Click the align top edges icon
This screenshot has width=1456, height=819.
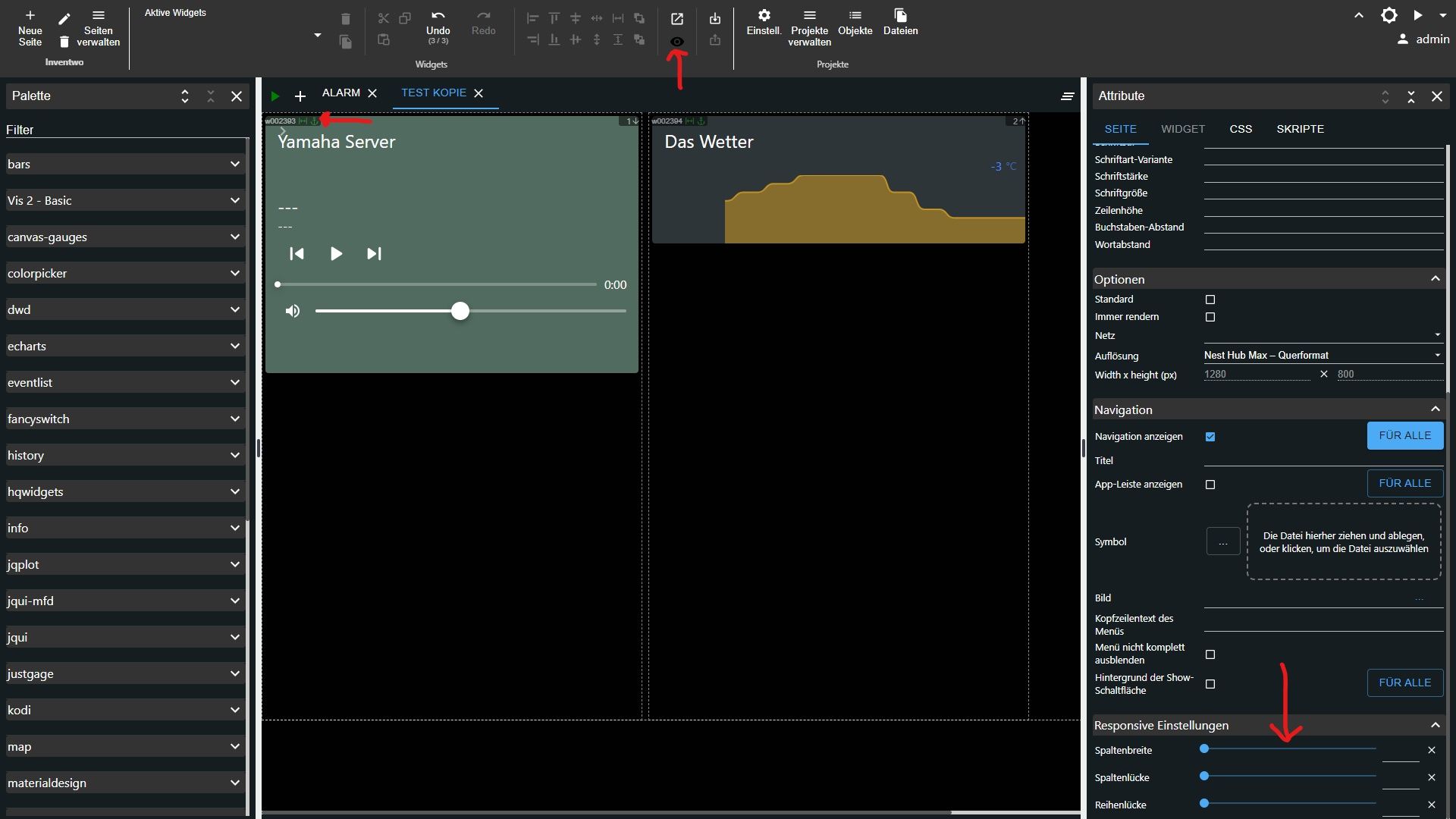click(554, 18)
